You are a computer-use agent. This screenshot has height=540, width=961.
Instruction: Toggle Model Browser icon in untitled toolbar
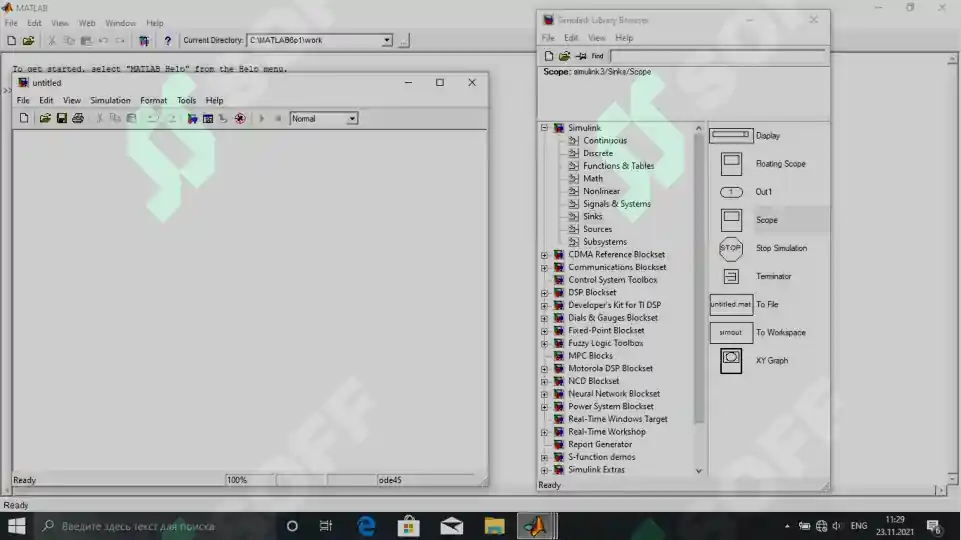(x=208, y=118)
